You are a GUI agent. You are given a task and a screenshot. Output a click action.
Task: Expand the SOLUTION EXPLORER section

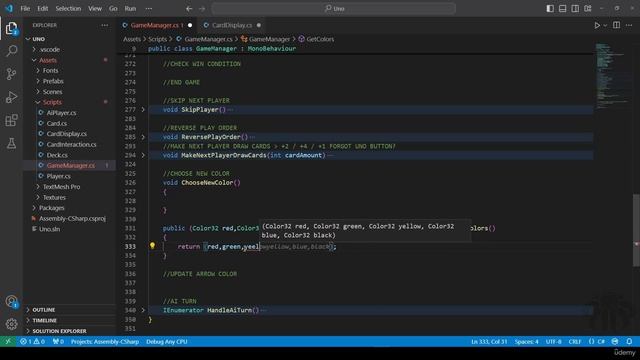click(x=59, y=331)
